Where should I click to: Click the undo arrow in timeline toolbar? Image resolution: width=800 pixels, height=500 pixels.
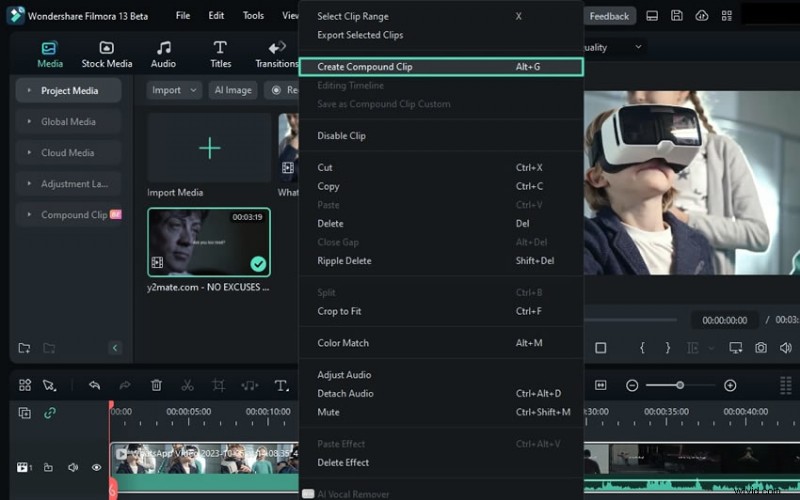pos(94,385)
